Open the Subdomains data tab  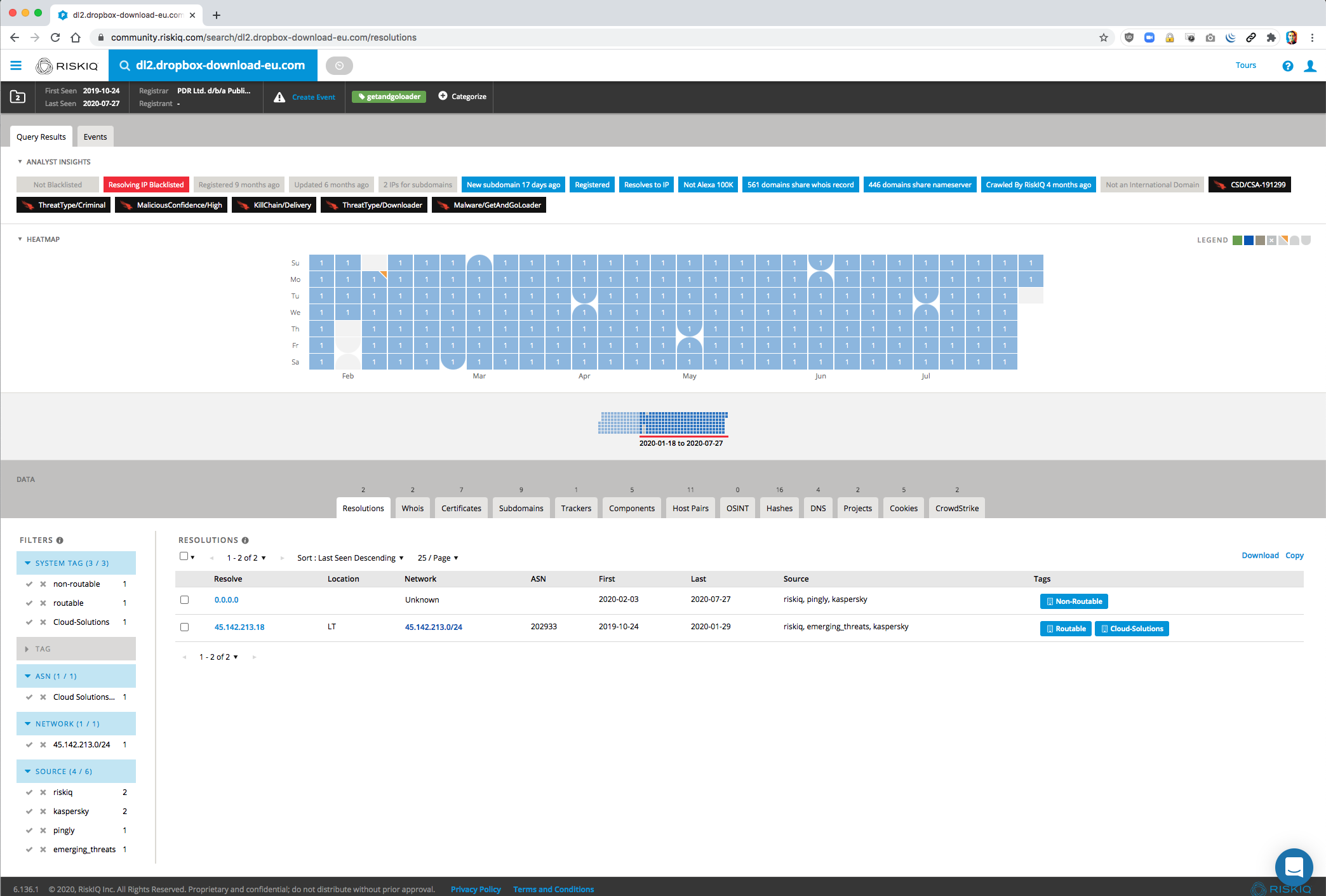pos(521,508)
